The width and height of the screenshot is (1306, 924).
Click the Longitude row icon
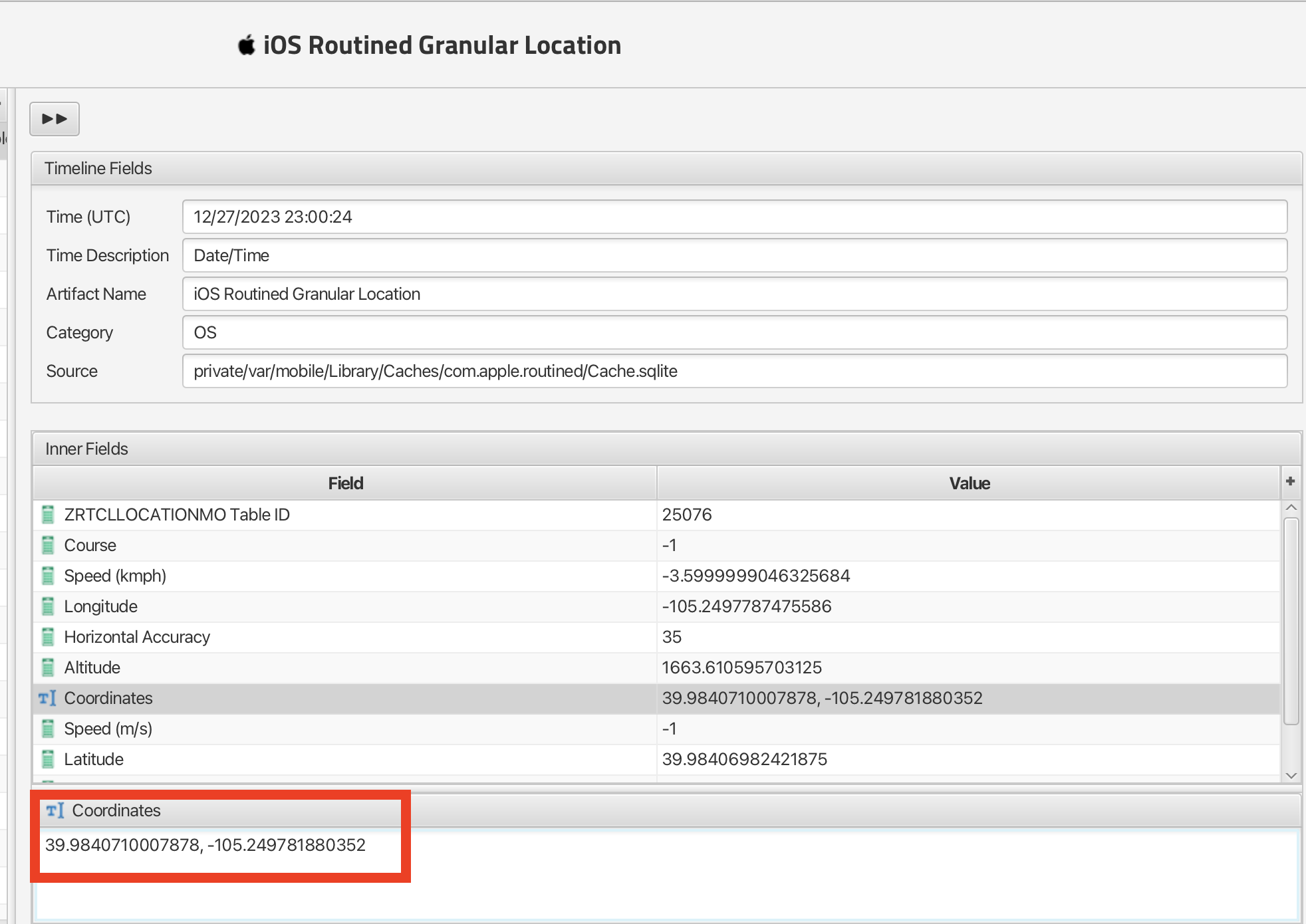click(x=48, y=606)
